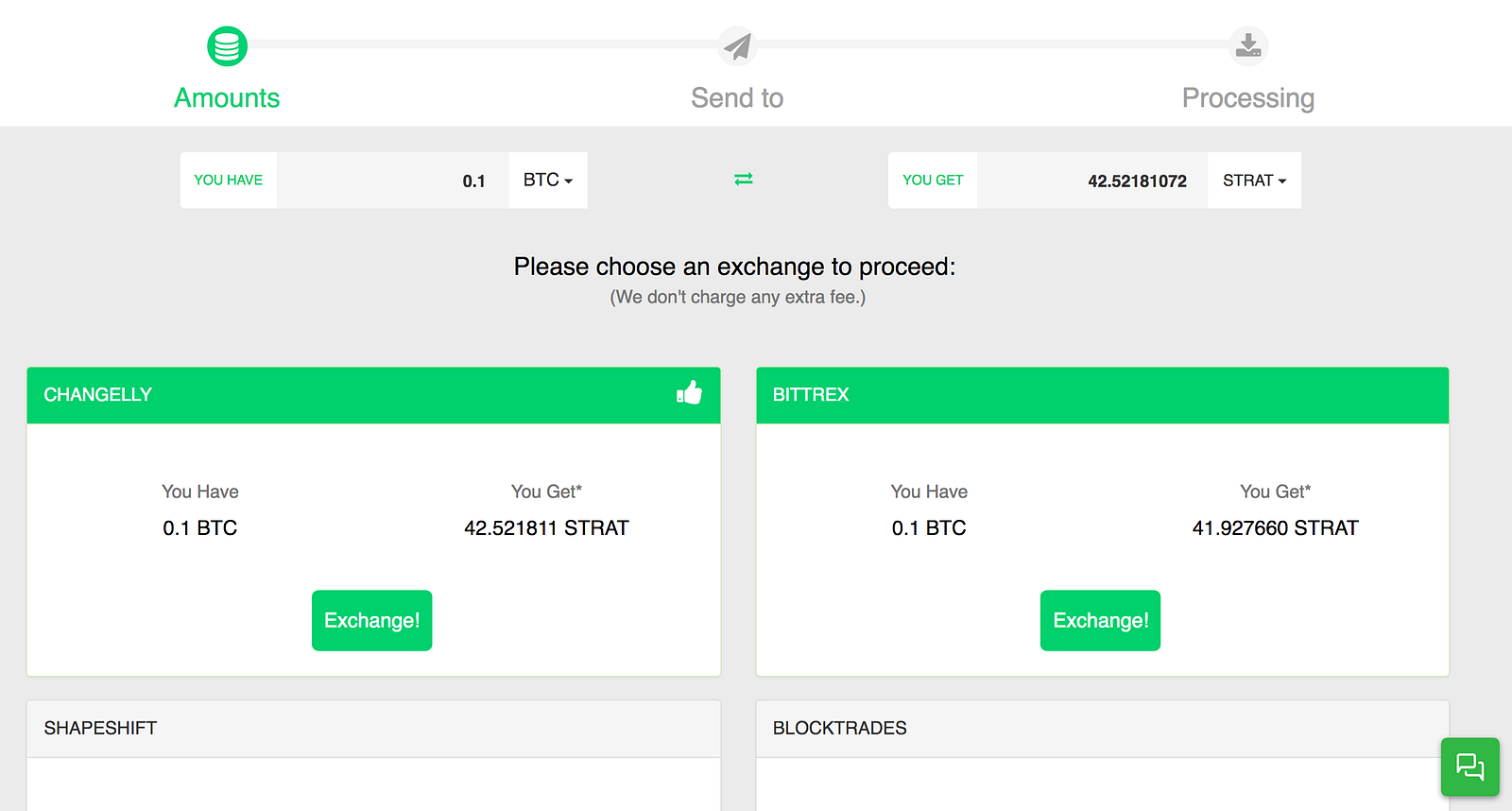The image size is (1512, 811).
Task: Click the Amounts coins step icon
Action: point(227,45)
